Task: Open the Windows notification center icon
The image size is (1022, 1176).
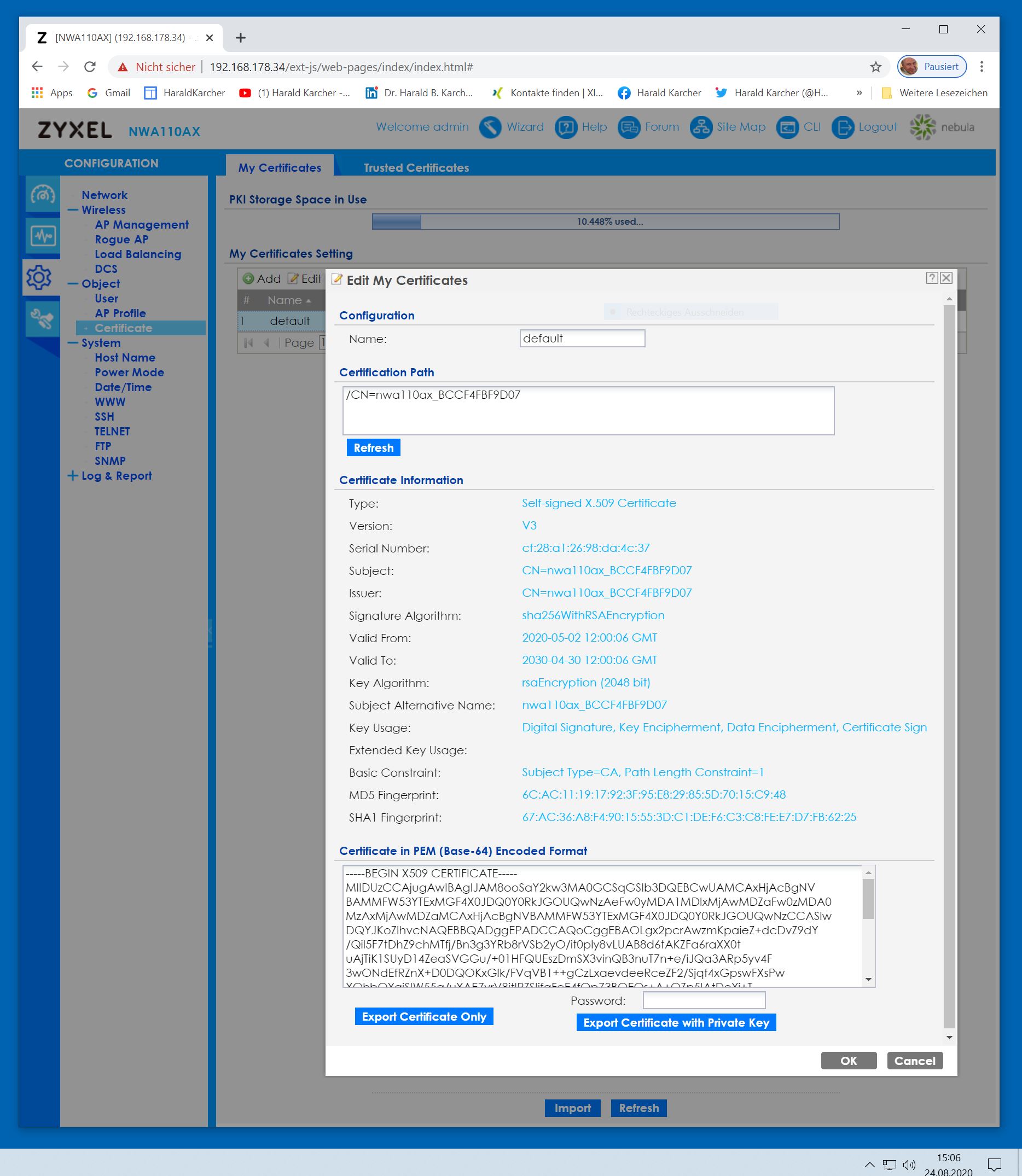Action: (x=994, y=1164)
